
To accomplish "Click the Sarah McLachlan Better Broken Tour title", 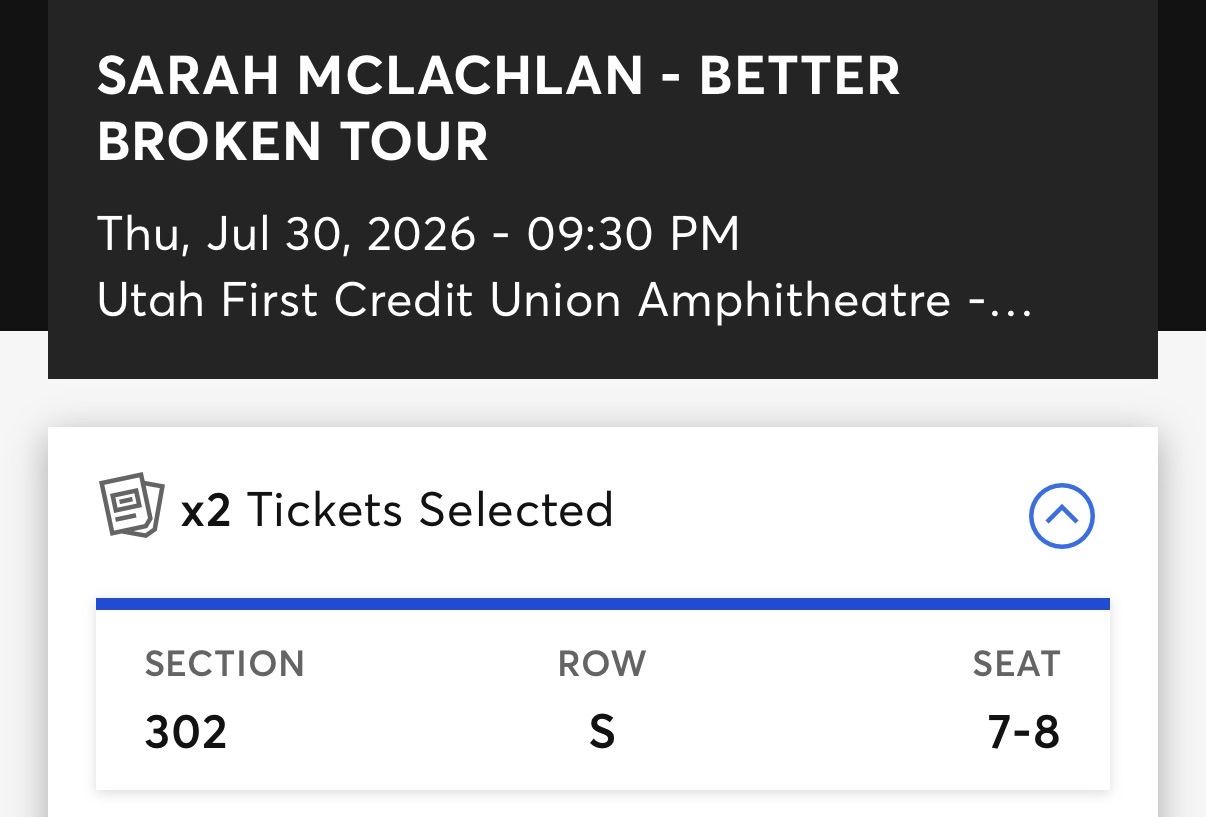I will click(x=498, y=108).
